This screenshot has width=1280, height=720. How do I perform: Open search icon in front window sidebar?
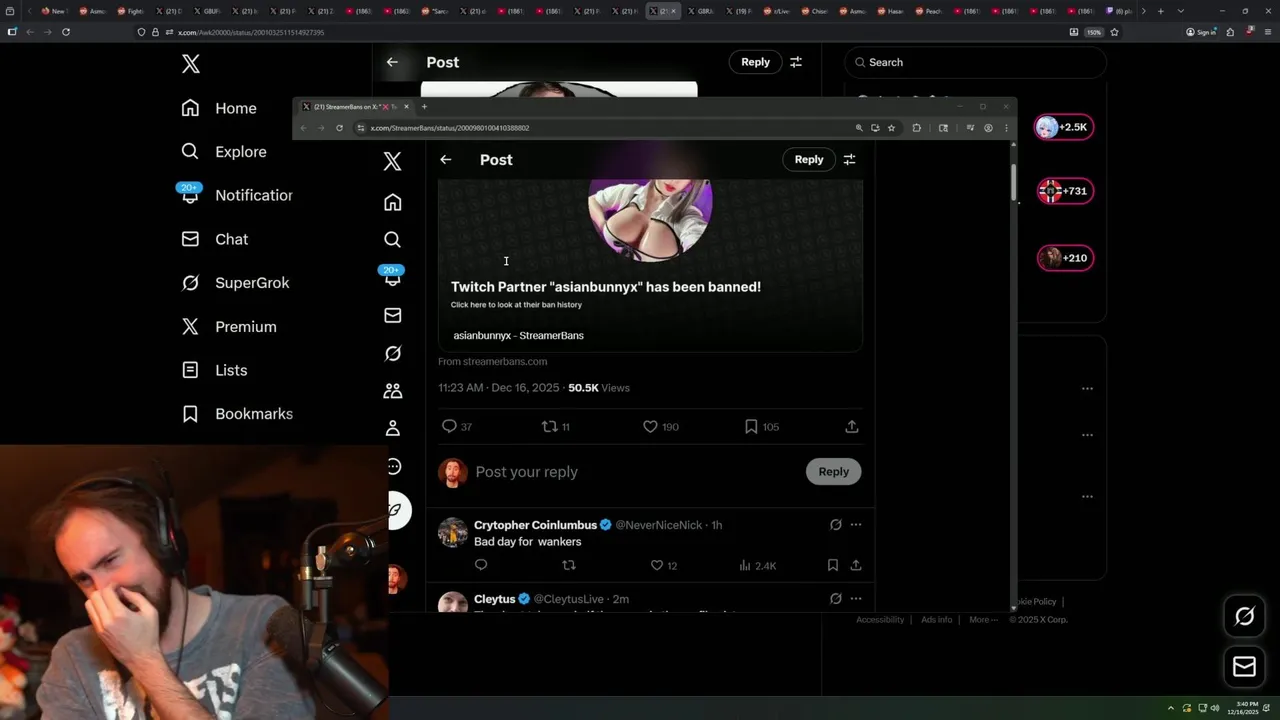click(393, 239)
